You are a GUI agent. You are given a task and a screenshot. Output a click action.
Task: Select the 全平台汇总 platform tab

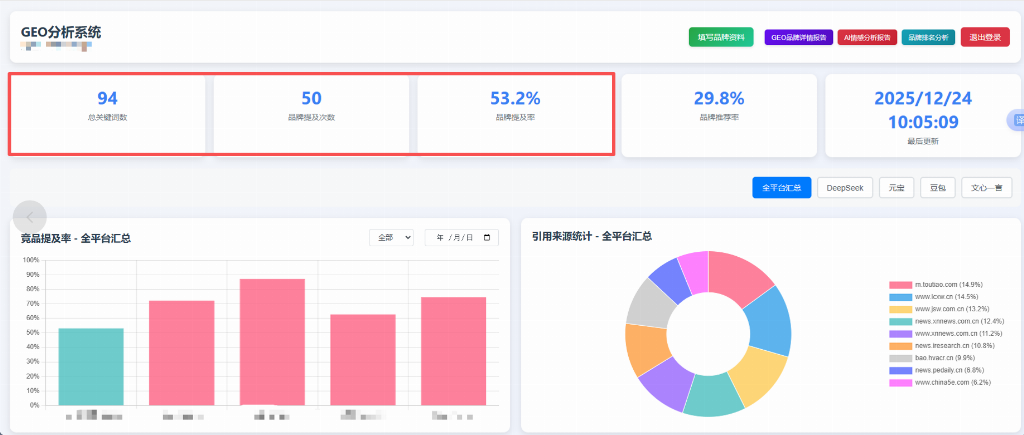[x=781, y=187]
